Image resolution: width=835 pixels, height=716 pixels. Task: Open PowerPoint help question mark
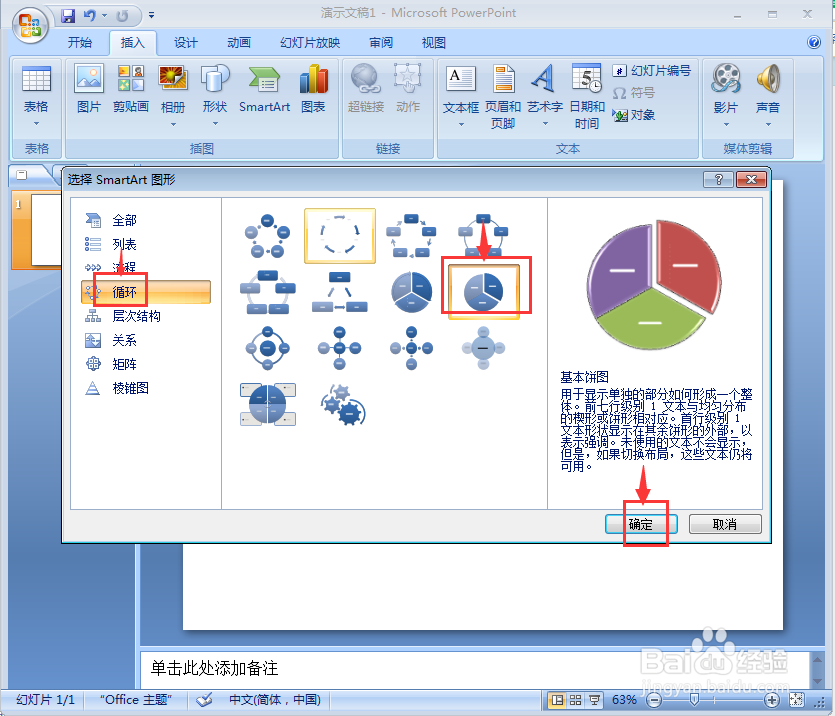[814, 42]
